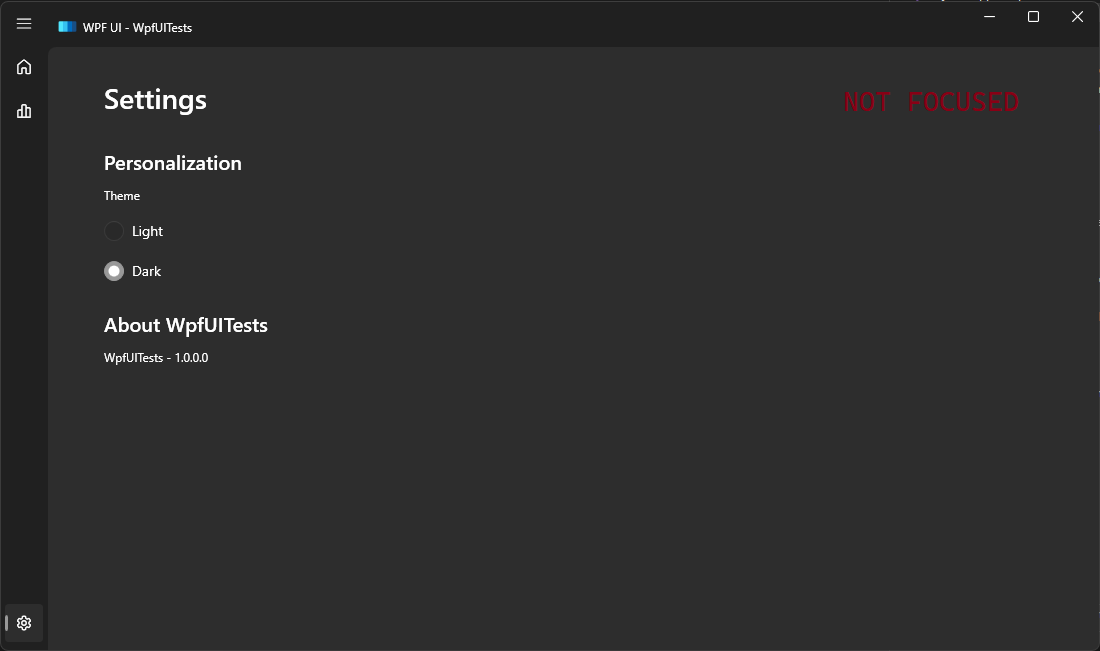Click the Settings page heading
The height and width of the screenshot is (651, 1100).
tap(155, 99)
